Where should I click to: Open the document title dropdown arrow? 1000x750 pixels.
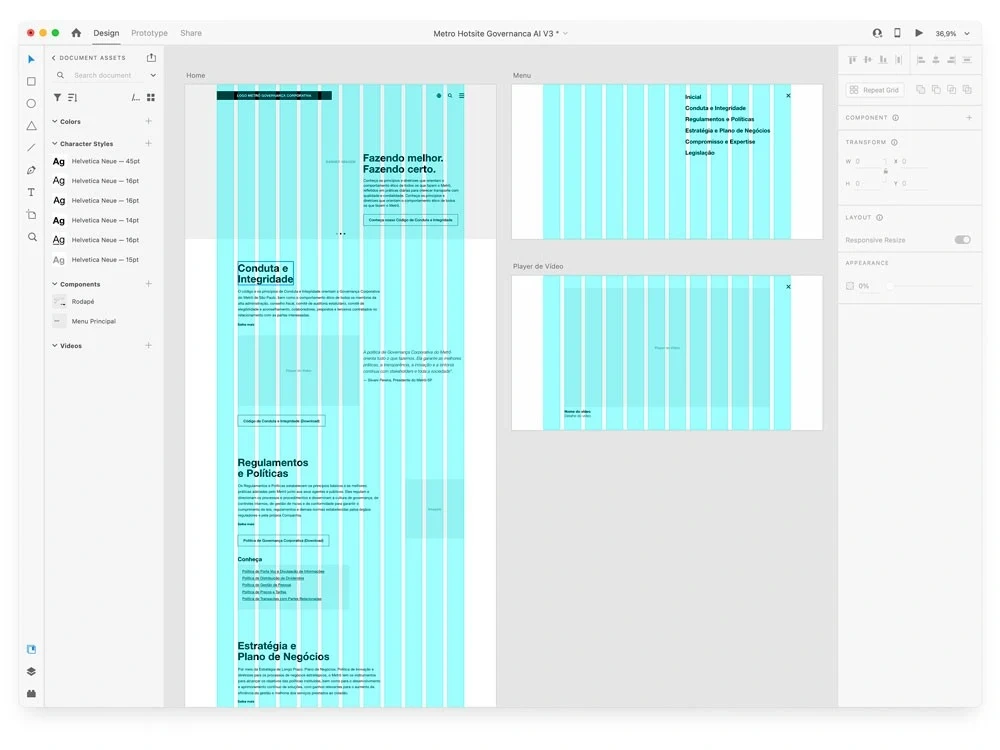click(565, 33)
